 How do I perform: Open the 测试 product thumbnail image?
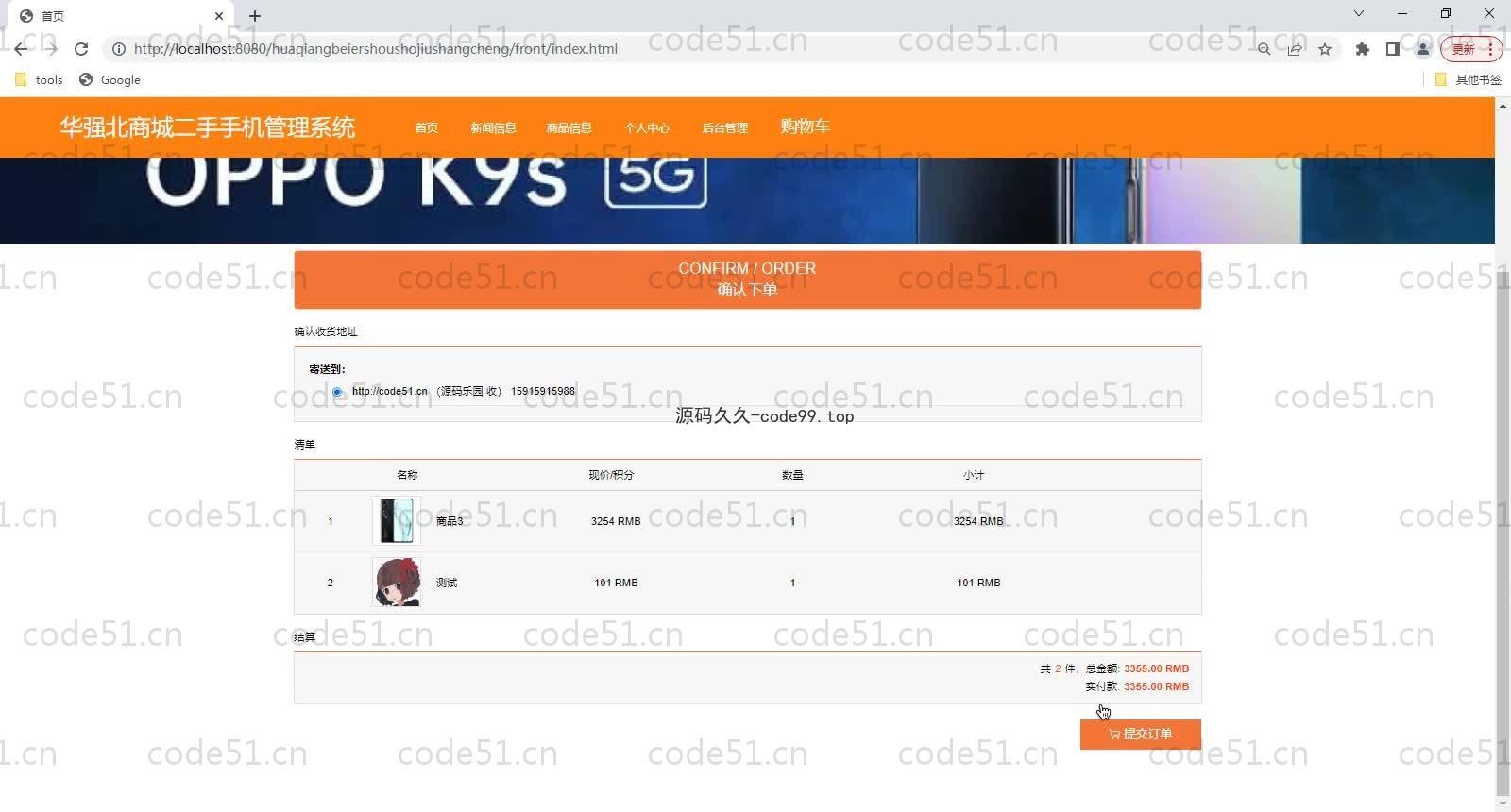[x=397, y=583]
